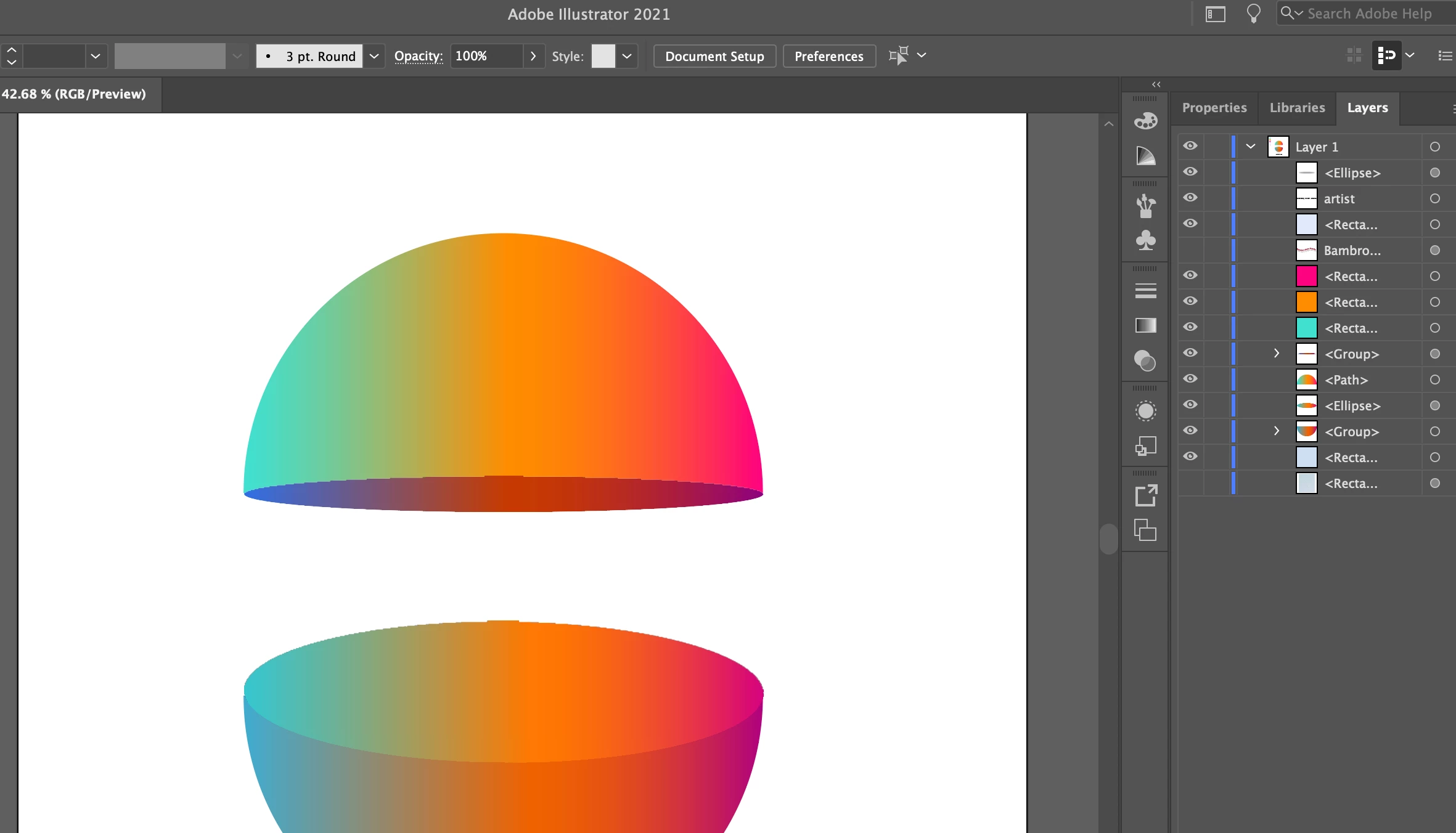Switch to the Libraries tab
This screenshot has width=1456, height=833.
(1297, 108)
